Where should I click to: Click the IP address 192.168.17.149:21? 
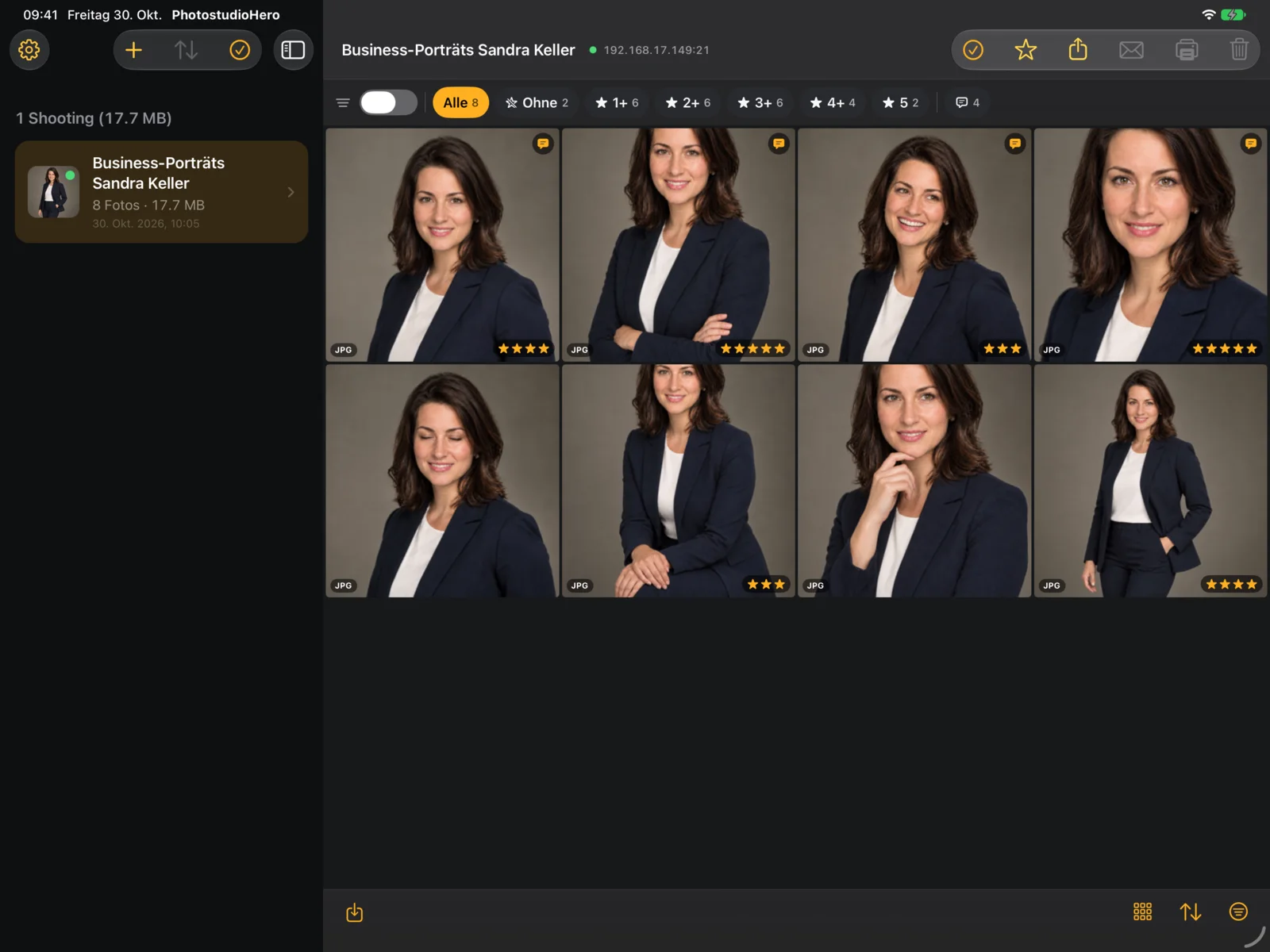(656, 50)
